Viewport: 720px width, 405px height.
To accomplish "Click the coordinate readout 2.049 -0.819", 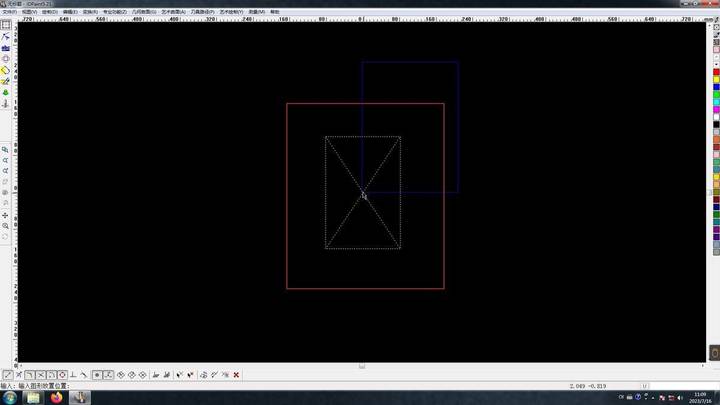I will coord(588,386).
